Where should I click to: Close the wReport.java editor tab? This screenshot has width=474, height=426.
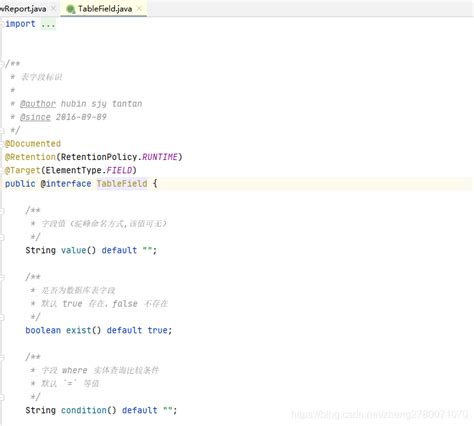[x=53, y=9]
